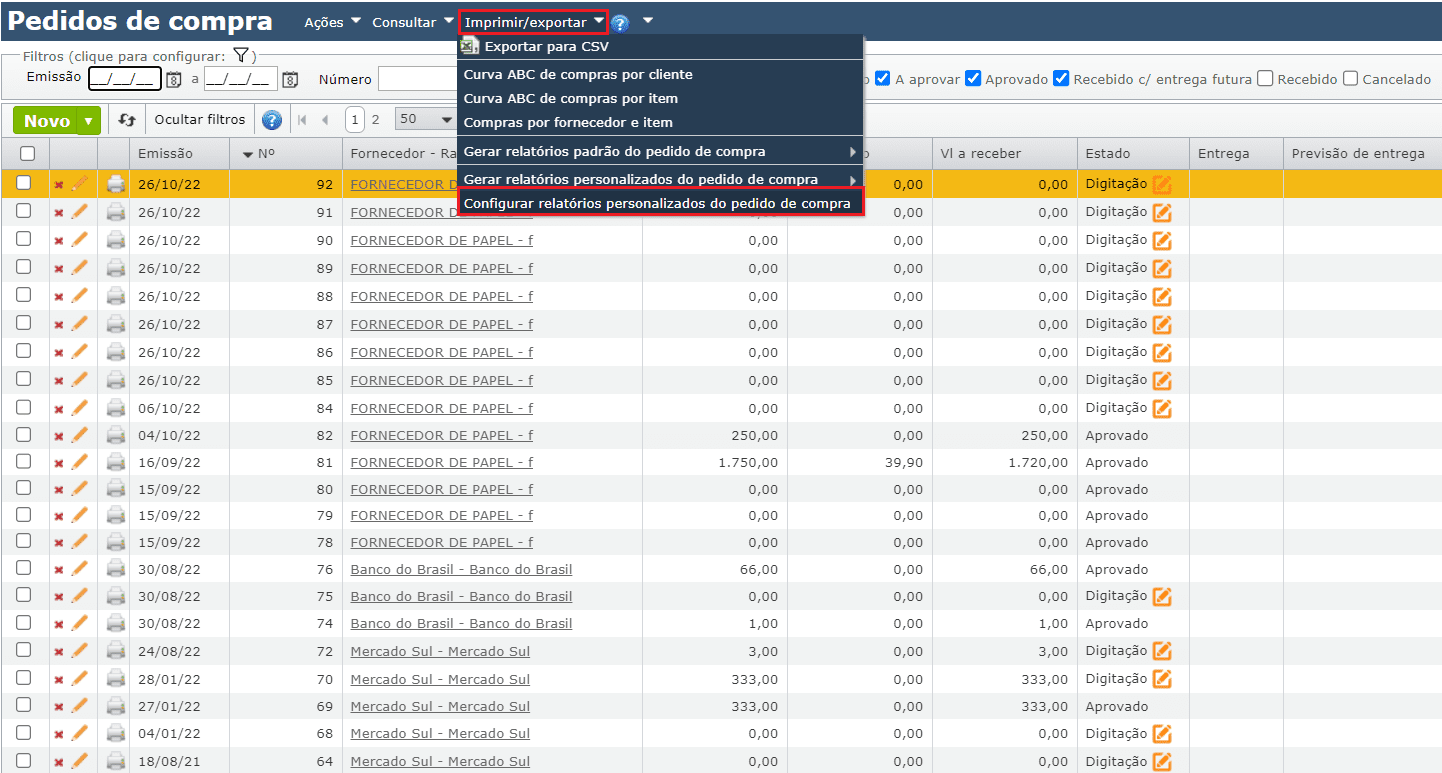Click the pencil edit icon for order 88

(79, 296)
